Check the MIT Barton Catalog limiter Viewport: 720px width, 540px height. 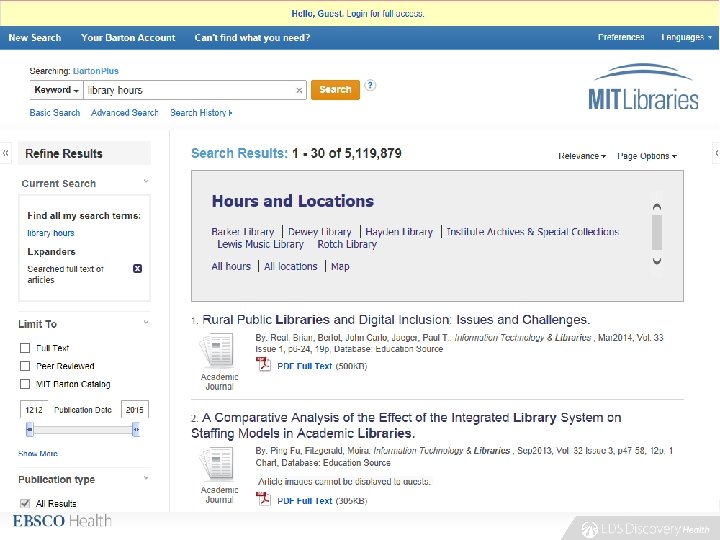click(25, 384)
